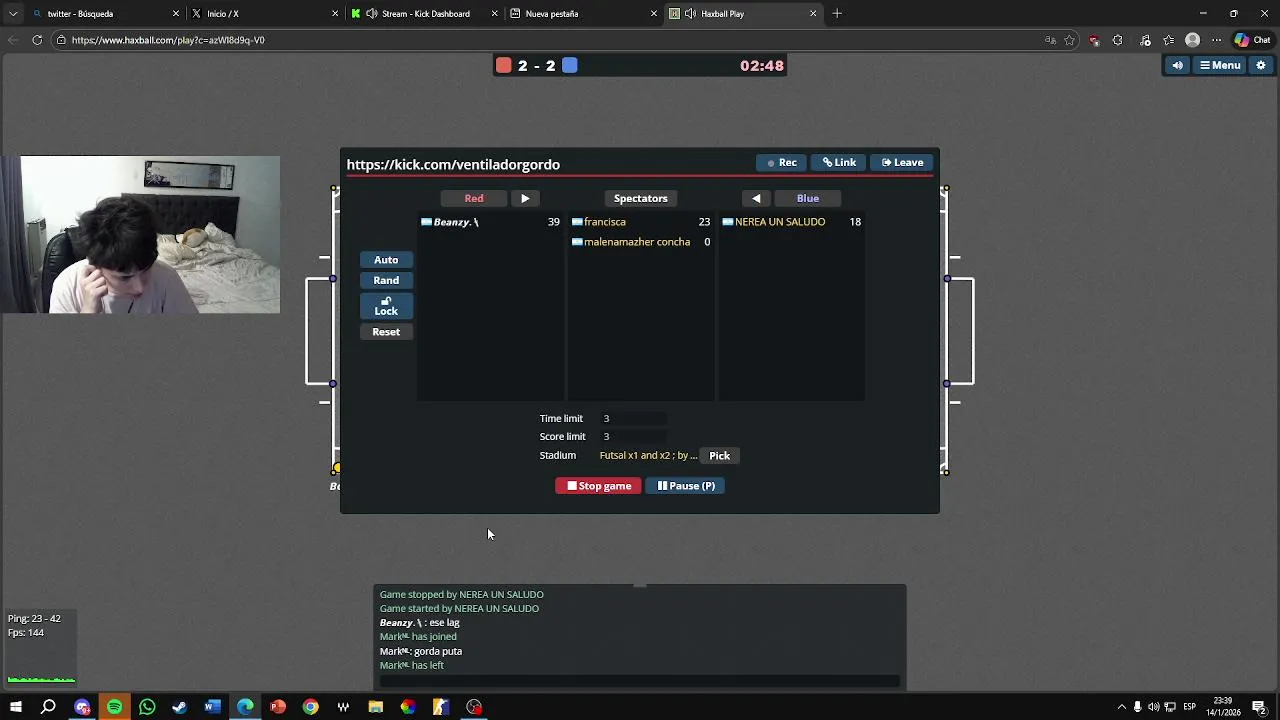Click the red team score square
This screenshot has height=720, width=1280.
[x=504, y=65]
